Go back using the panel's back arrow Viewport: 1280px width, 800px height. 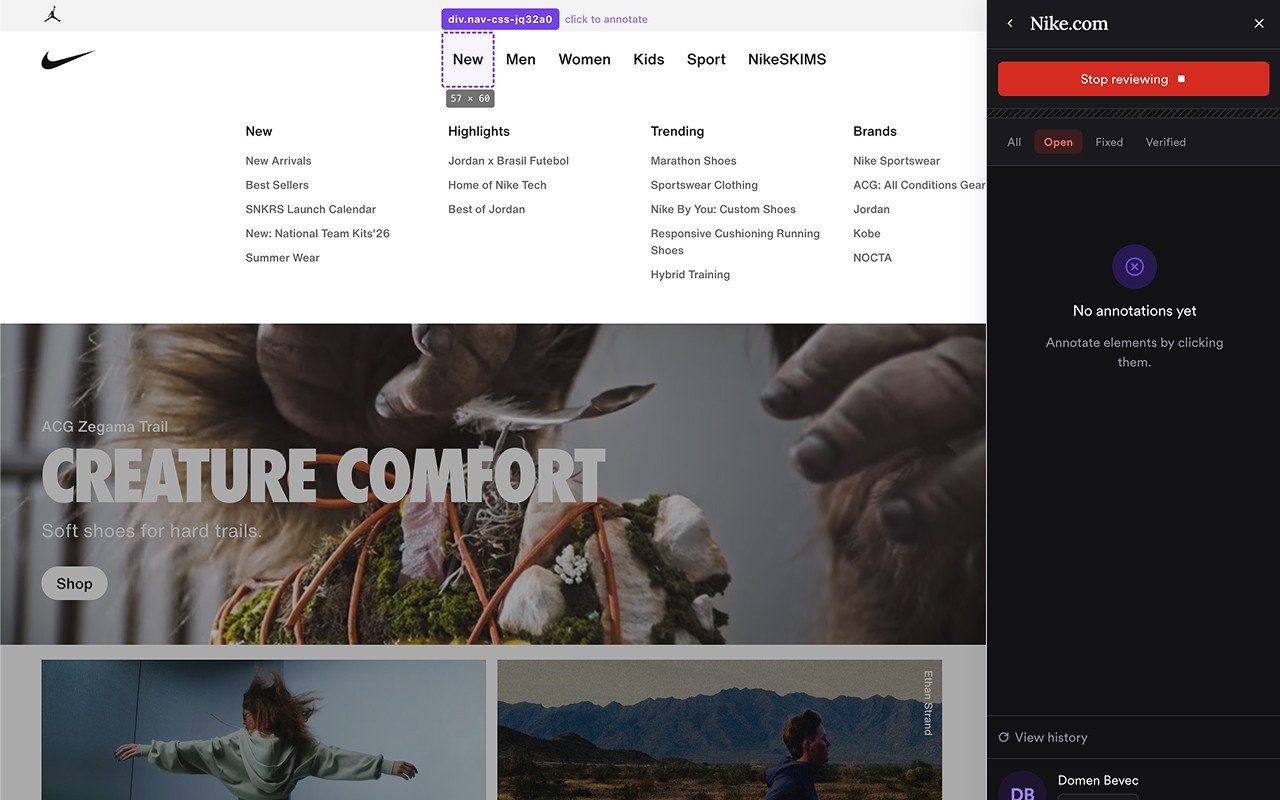(x=1010, y=23)
